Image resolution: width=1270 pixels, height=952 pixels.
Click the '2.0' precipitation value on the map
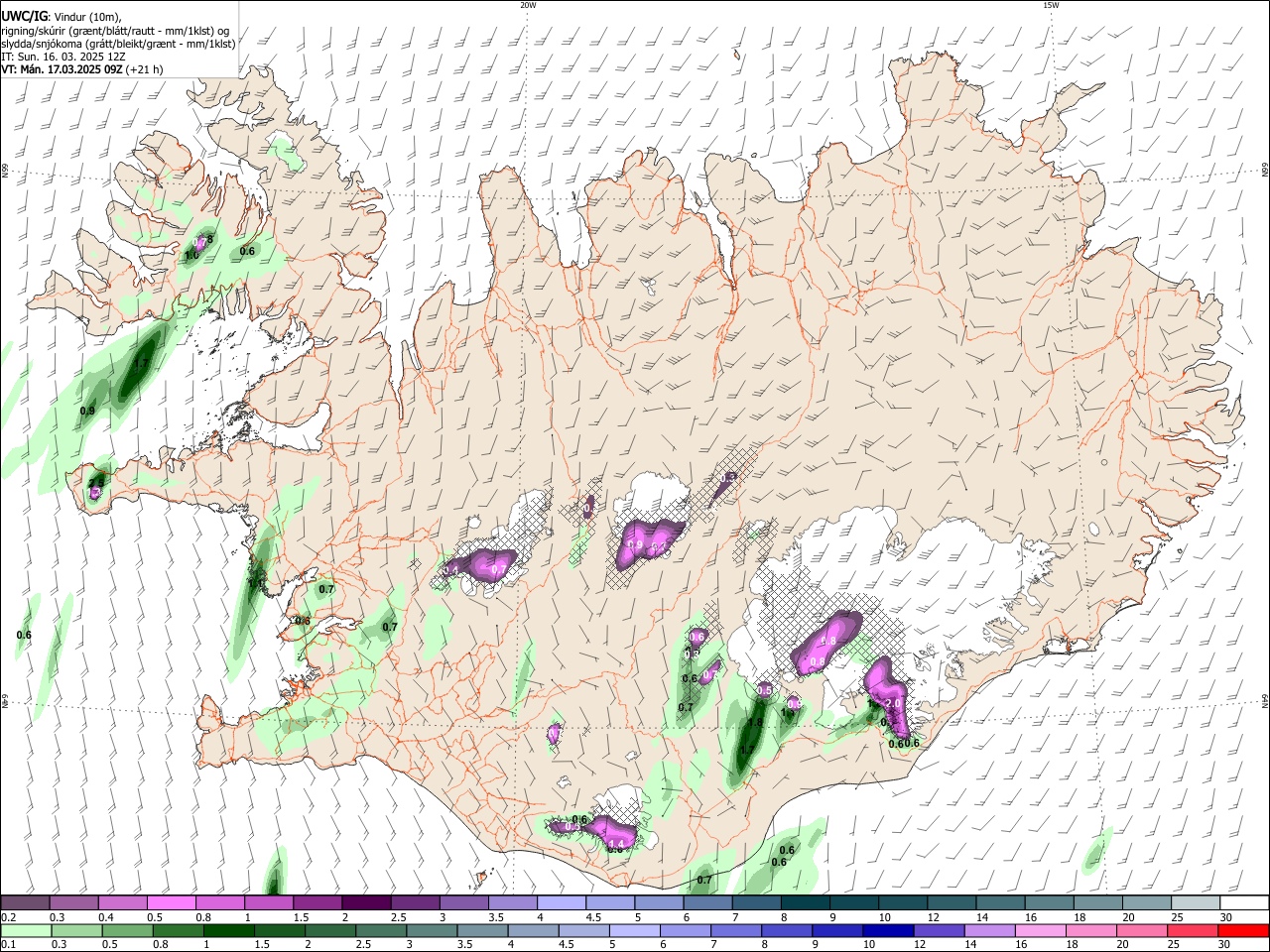point(892,703)
